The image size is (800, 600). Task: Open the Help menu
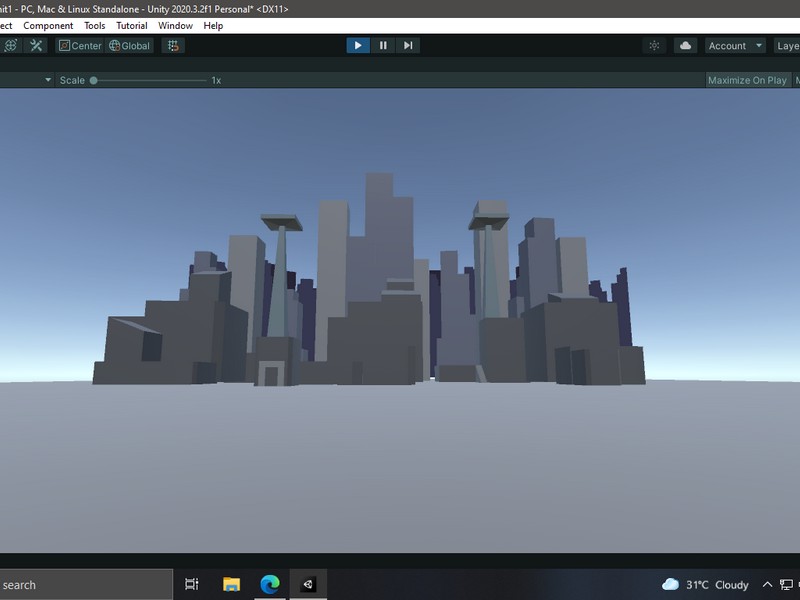211,25
